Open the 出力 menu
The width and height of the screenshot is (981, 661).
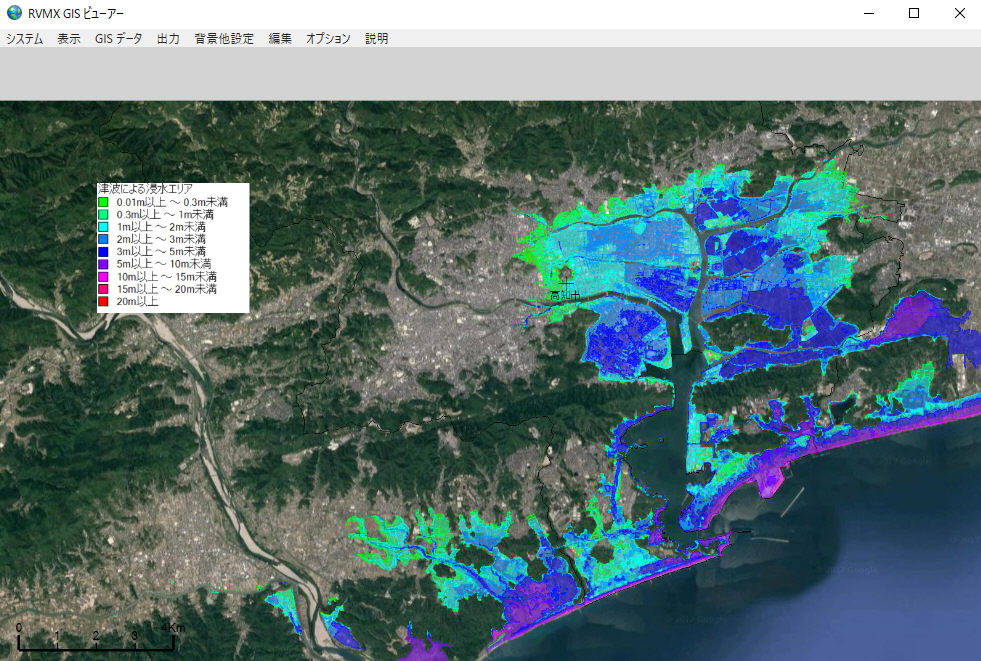(x=168, y=39)
